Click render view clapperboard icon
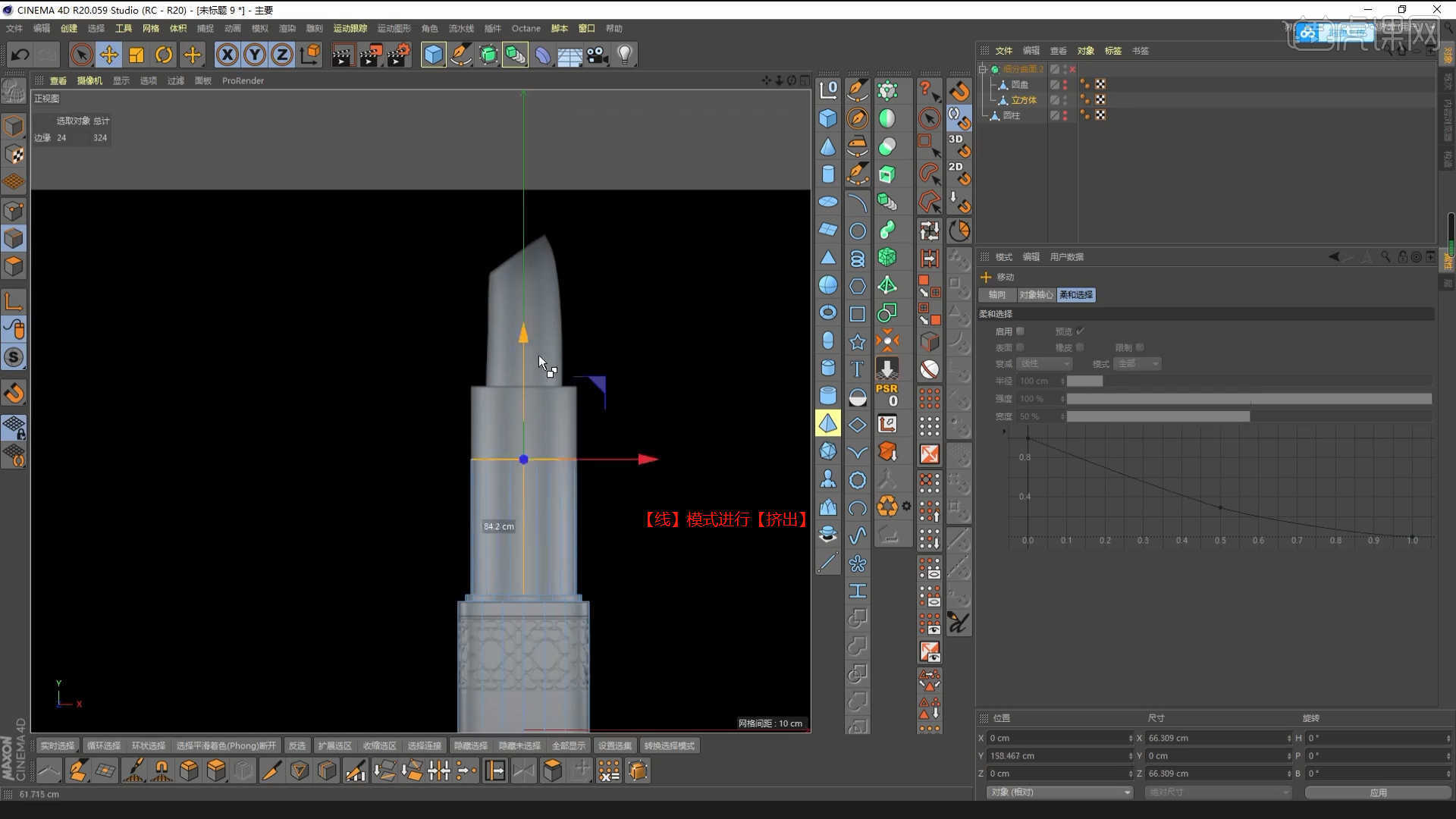Screen dimensions: 1456x819 pyautogui.click(x=342, y=55)
